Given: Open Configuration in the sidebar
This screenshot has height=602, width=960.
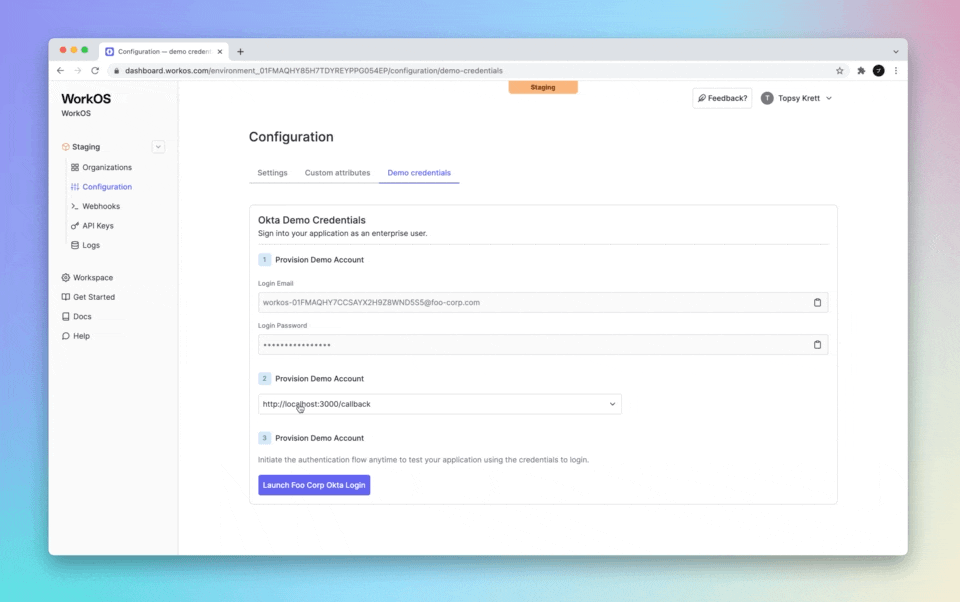Looking at the screenshot, I should coord(107,187).
